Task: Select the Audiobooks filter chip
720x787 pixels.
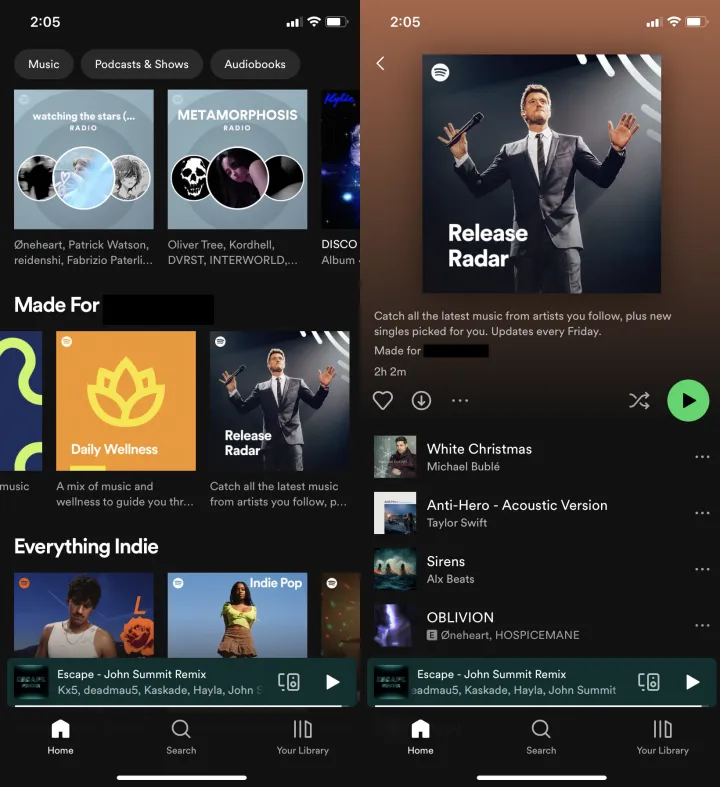Action: [x=255, y=64]
